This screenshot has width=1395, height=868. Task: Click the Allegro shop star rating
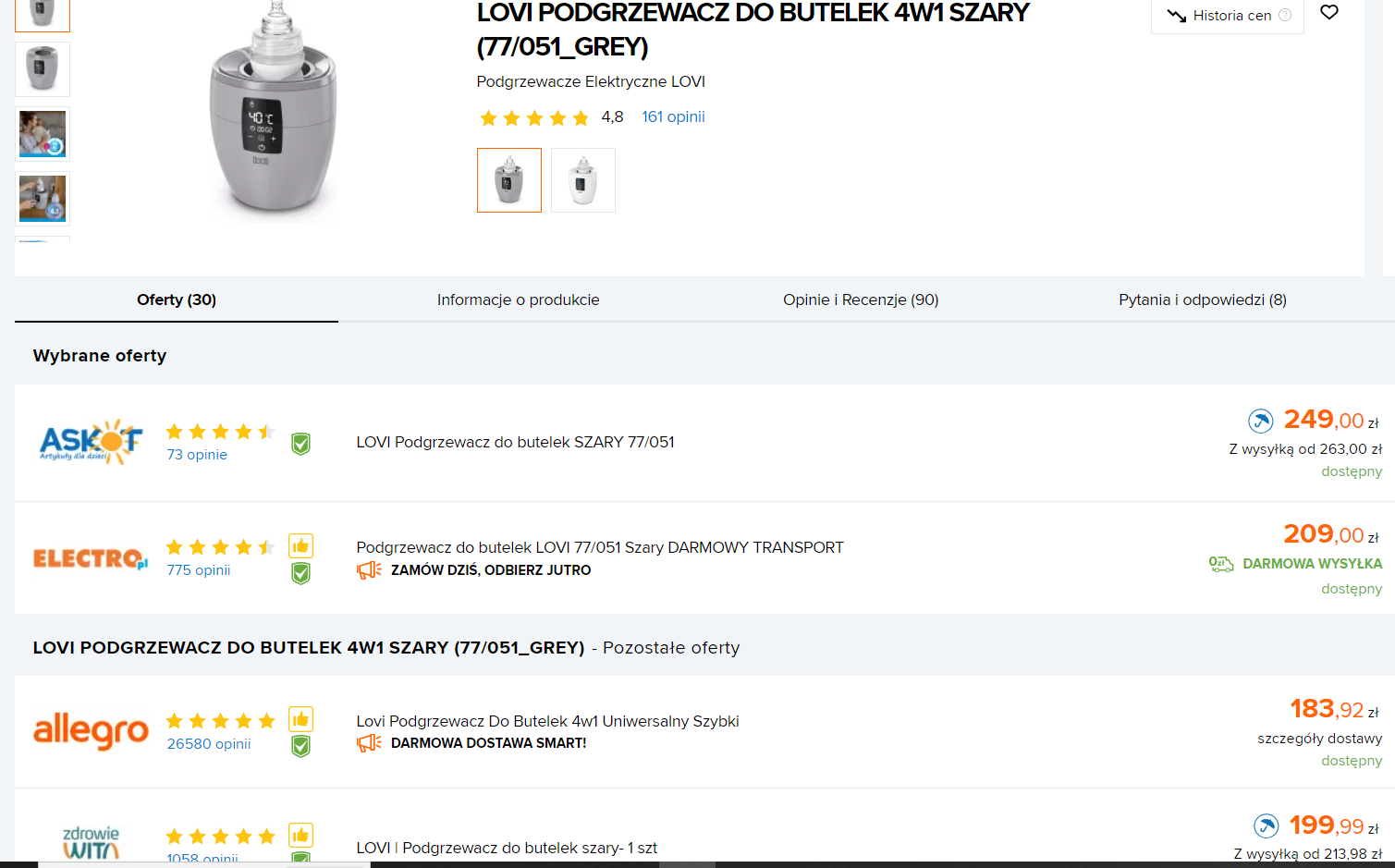220,721
